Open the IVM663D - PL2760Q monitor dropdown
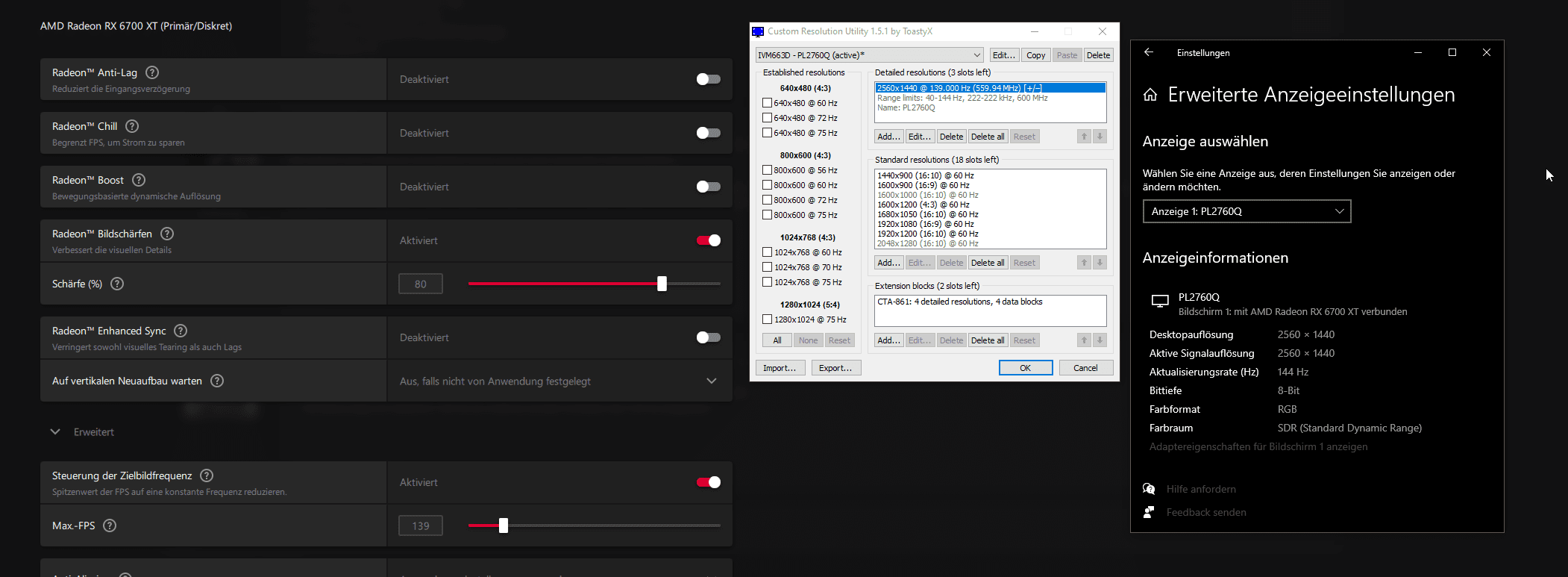Image resolution: width=1568 pixels, height=577 pixels. tap(870, 55)
